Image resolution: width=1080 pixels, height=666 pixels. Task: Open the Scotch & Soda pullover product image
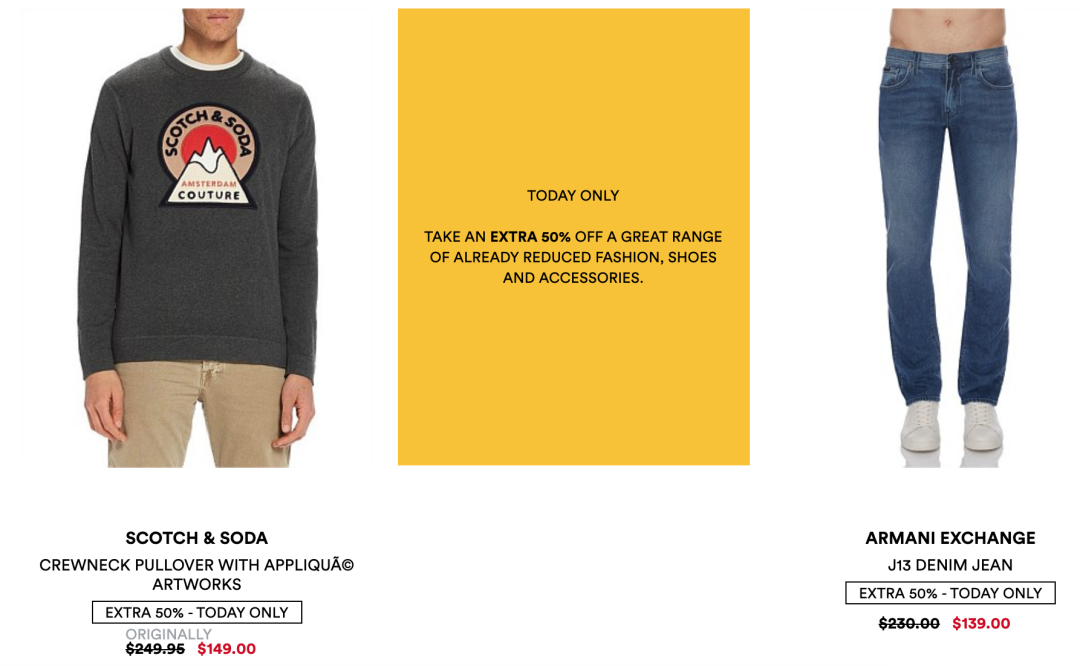(197, 238)
